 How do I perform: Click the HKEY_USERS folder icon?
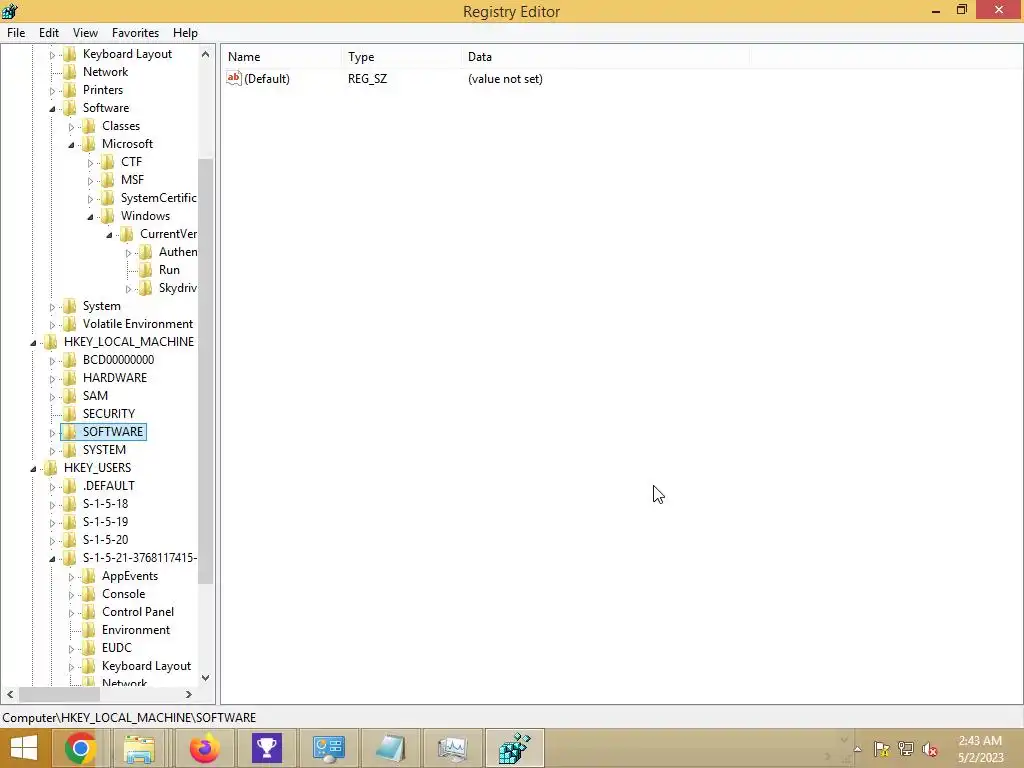click(51, 468)
